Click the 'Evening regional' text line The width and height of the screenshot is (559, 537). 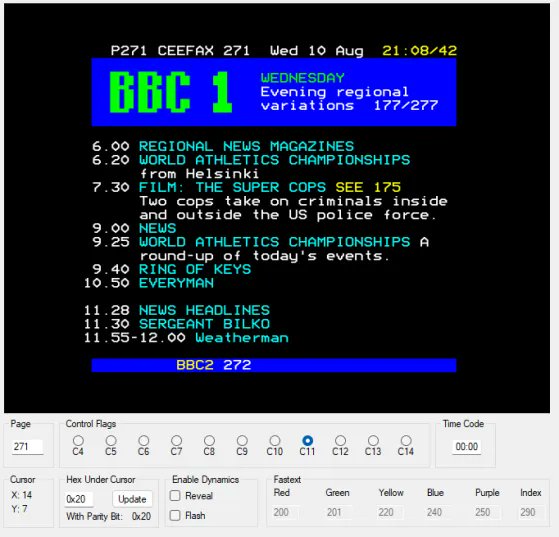(335, 92)
